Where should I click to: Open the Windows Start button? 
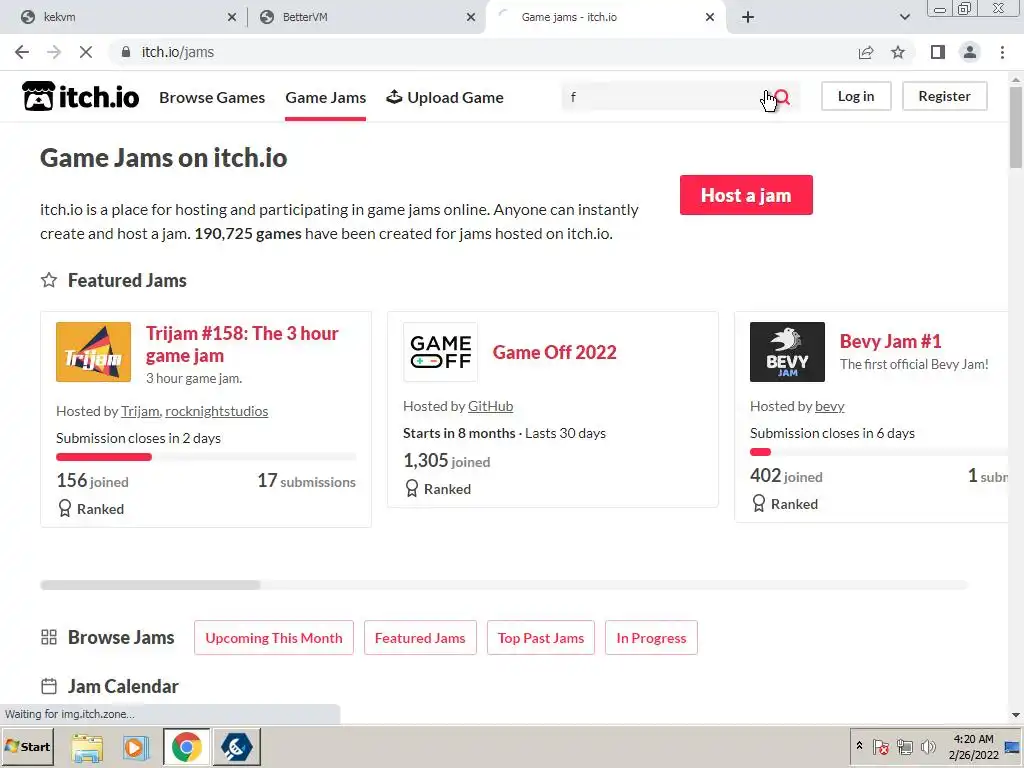tap(27, 746)
